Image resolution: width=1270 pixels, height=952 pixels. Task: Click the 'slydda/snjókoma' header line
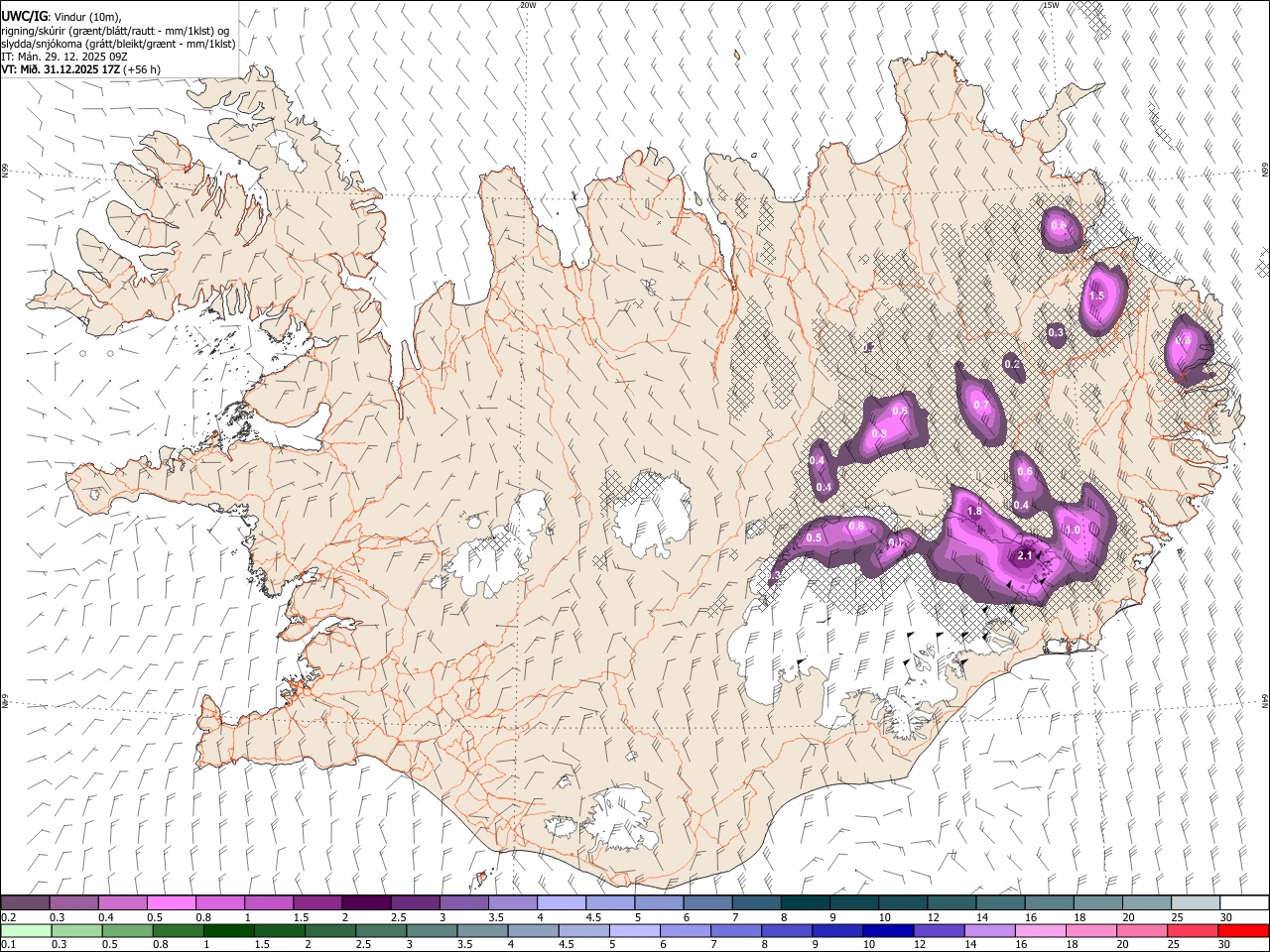[x=118, y=44]
